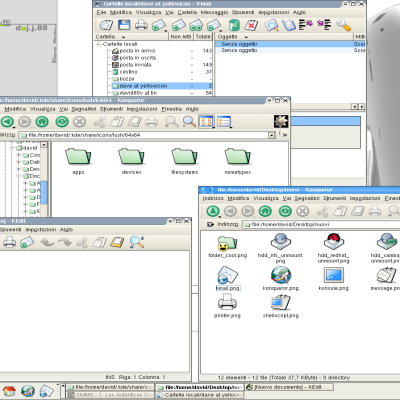
Task: Click KMail's trash bin toolbar icon
Action: click(234, 25)
